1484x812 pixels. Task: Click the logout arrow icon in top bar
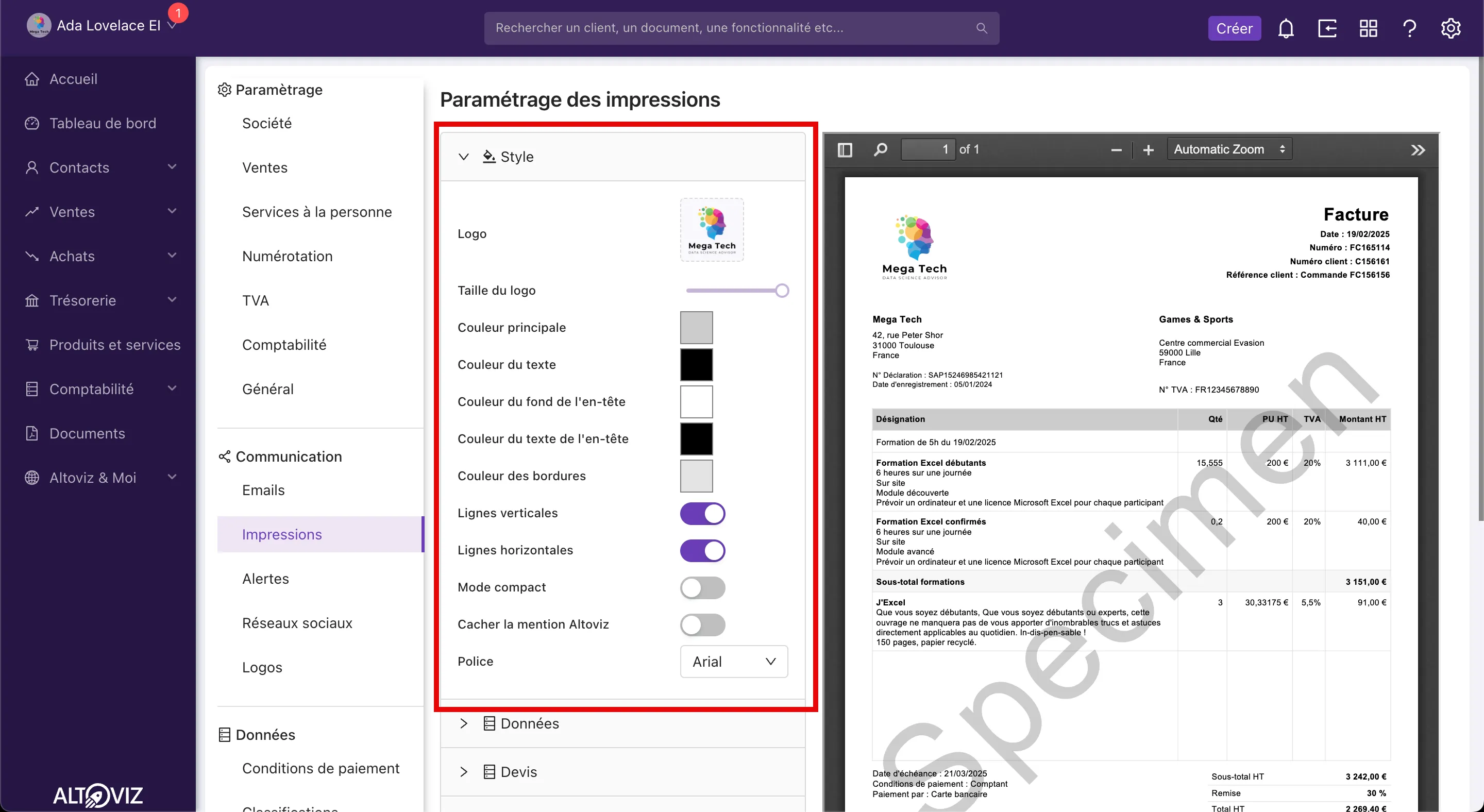[1327, 28]
